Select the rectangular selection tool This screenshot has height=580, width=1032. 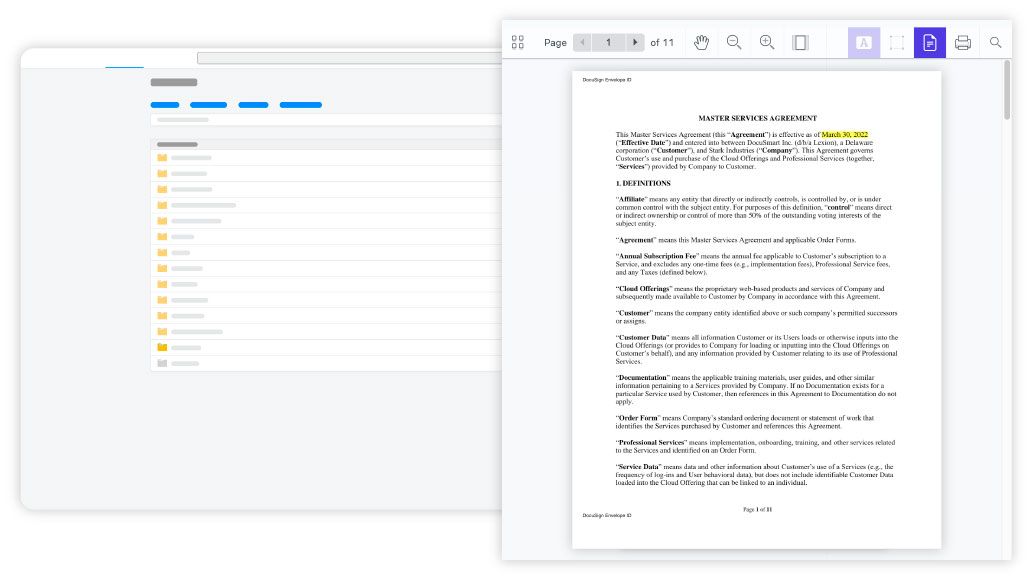click(x=896, y=42)
